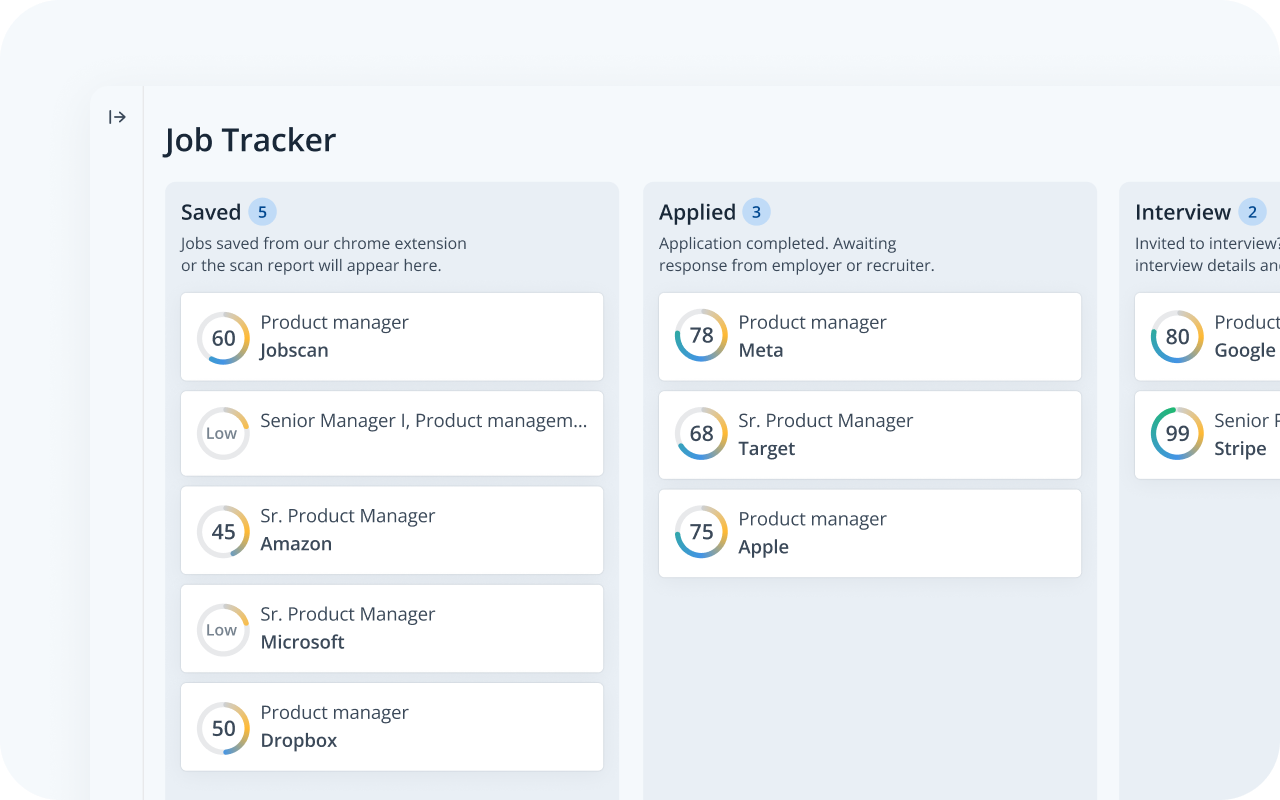
Task: Click the Applied column heading
Action: click(697, 212)
